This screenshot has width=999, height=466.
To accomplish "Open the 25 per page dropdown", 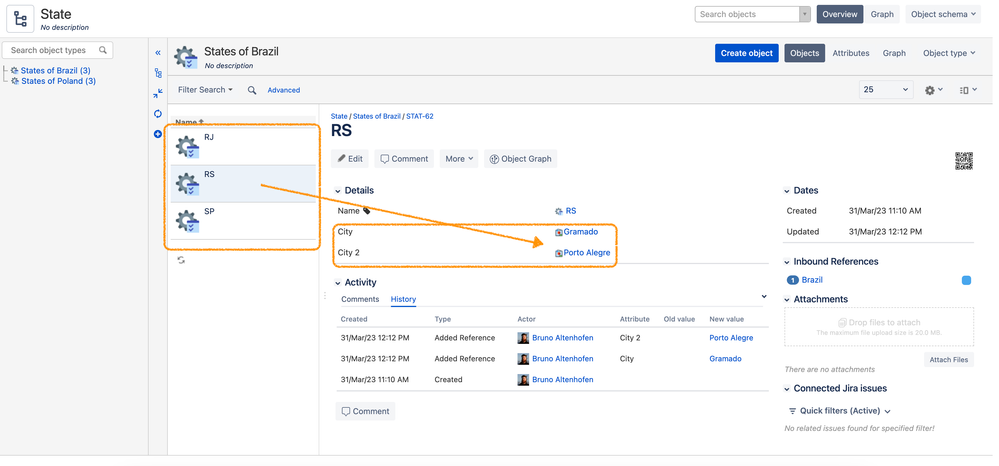I will (x=885, y=90).
